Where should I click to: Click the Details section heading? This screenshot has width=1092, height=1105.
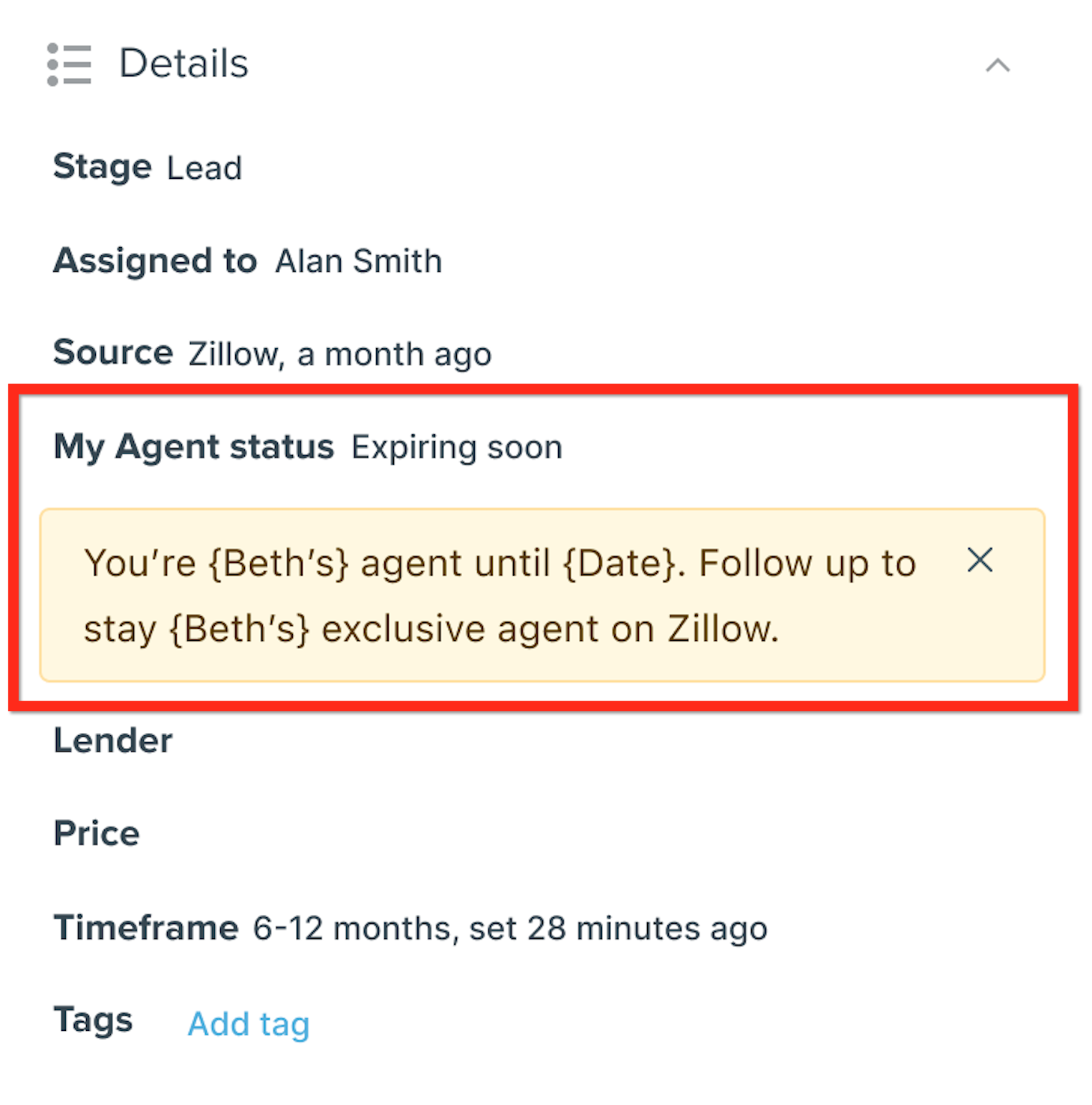coord(183,64)
